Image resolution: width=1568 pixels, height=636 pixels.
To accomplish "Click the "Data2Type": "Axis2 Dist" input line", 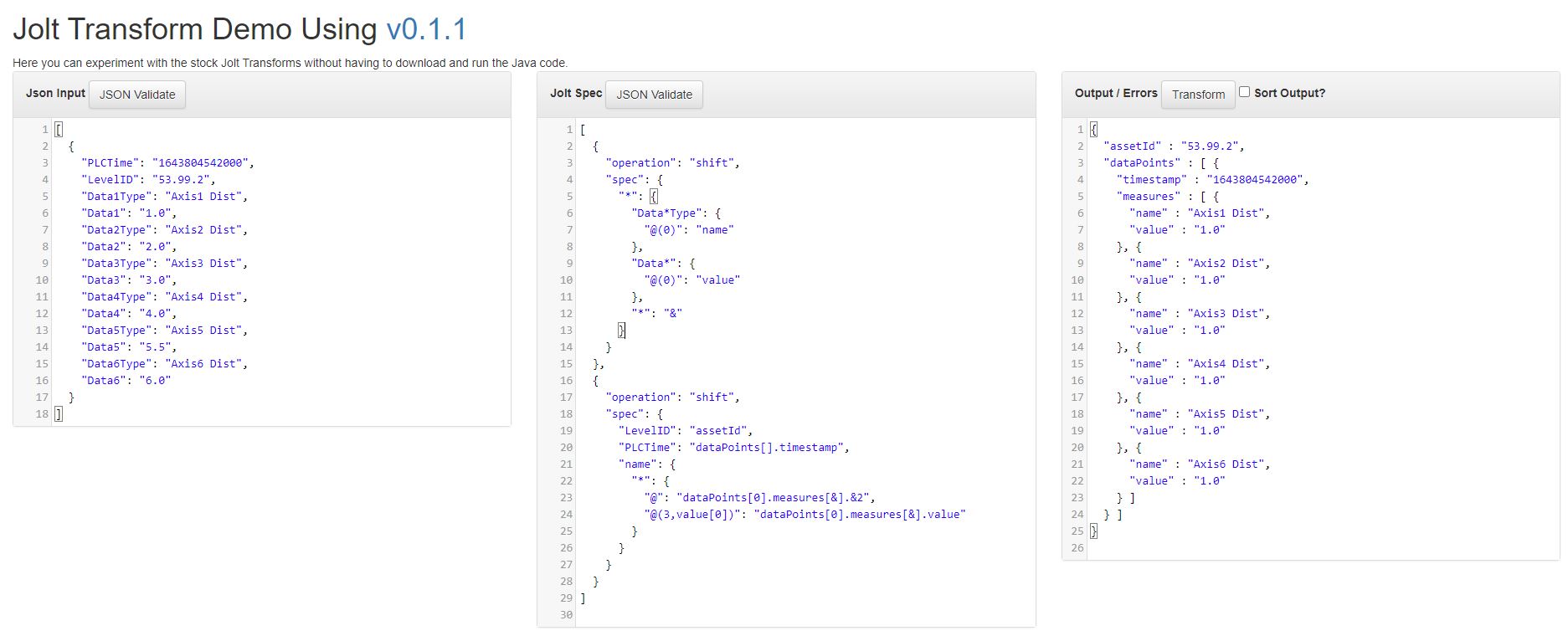I will pyautogui.click(x=164, y=230).
